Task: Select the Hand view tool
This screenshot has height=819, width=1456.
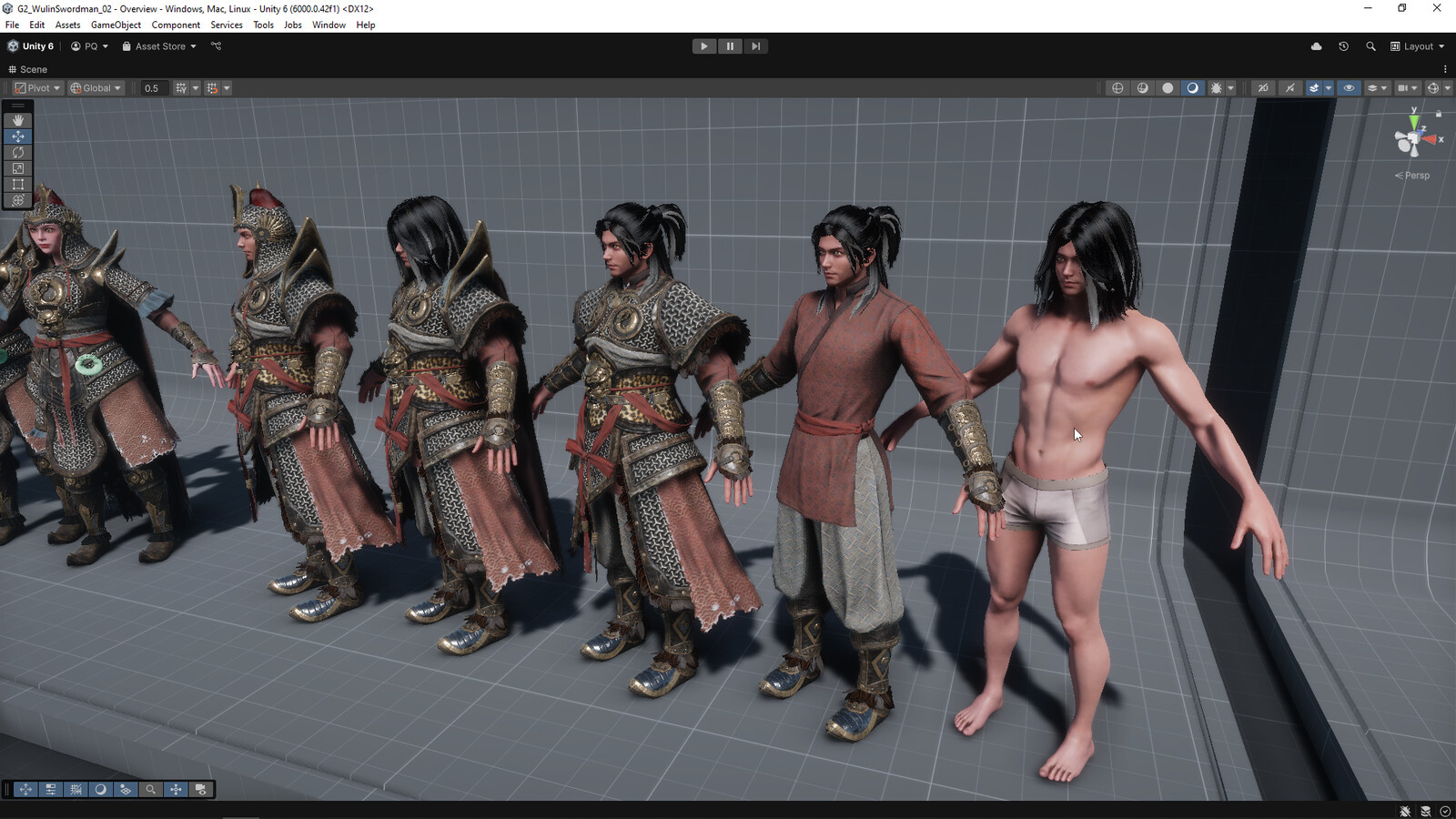Action: [18, 120]
